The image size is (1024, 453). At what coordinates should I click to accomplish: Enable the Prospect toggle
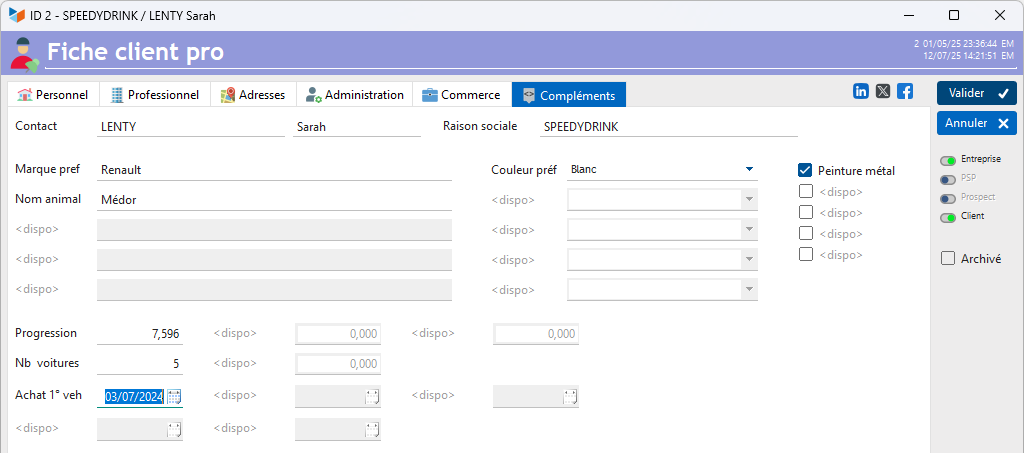(x=947, y=198)
